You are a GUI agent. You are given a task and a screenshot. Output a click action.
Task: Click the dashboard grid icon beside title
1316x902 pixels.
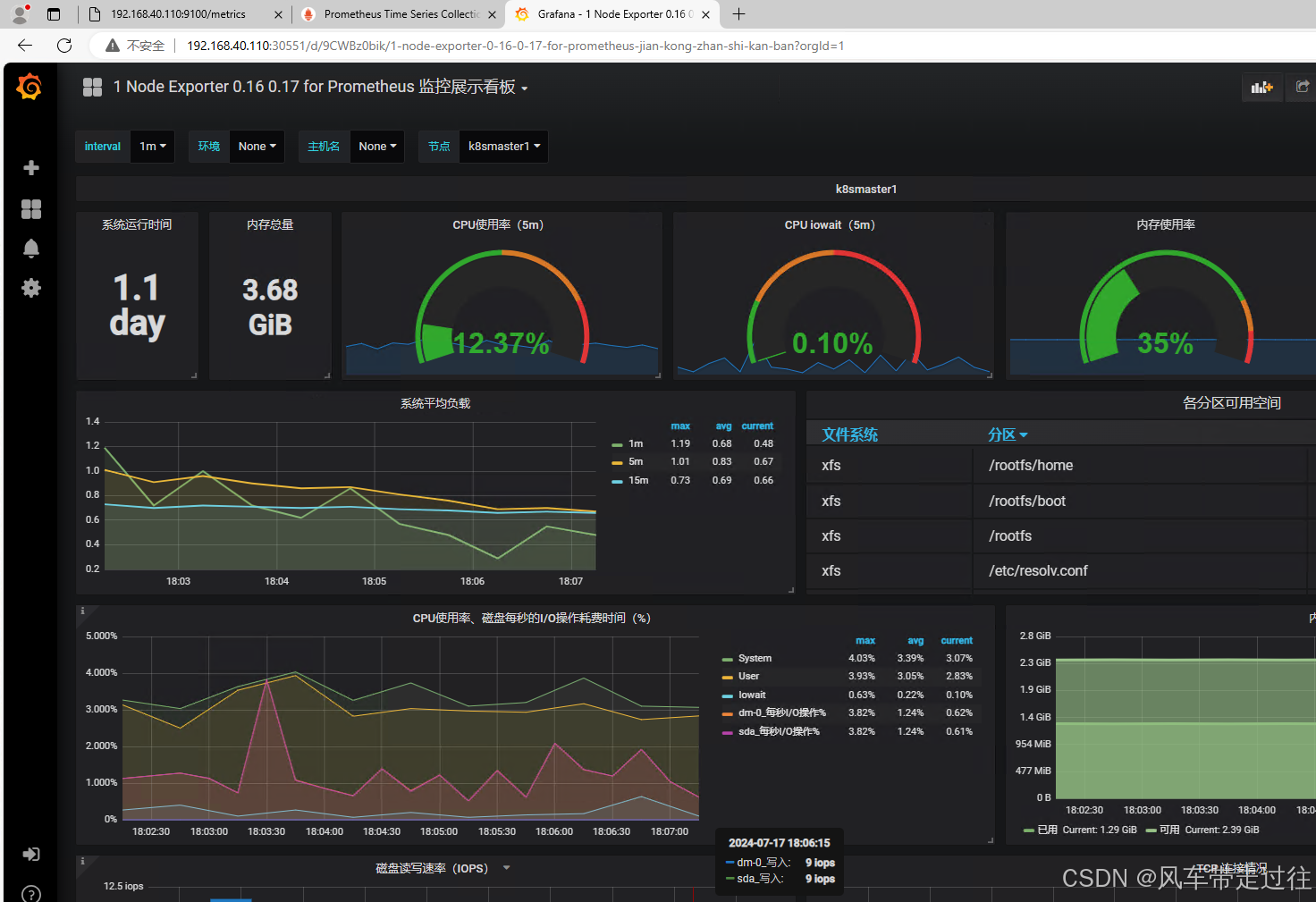coord(92,87)
